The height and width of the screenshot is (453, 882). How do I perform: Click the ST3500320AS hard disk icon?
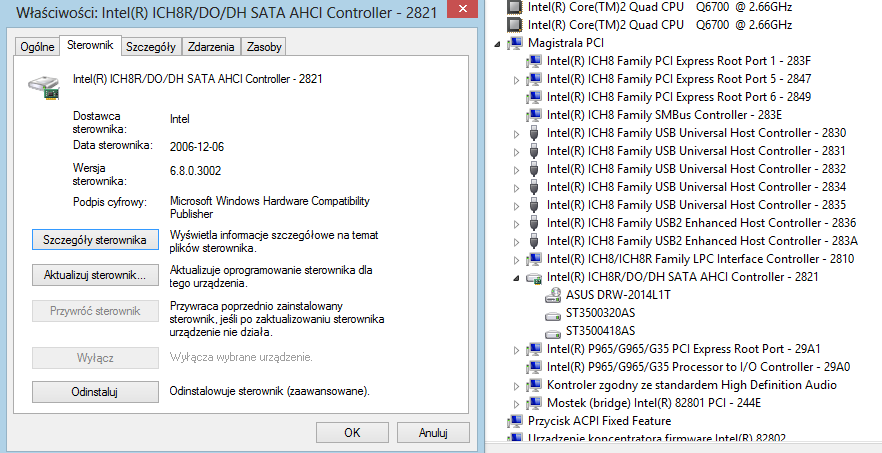click(x=554, y=314)
